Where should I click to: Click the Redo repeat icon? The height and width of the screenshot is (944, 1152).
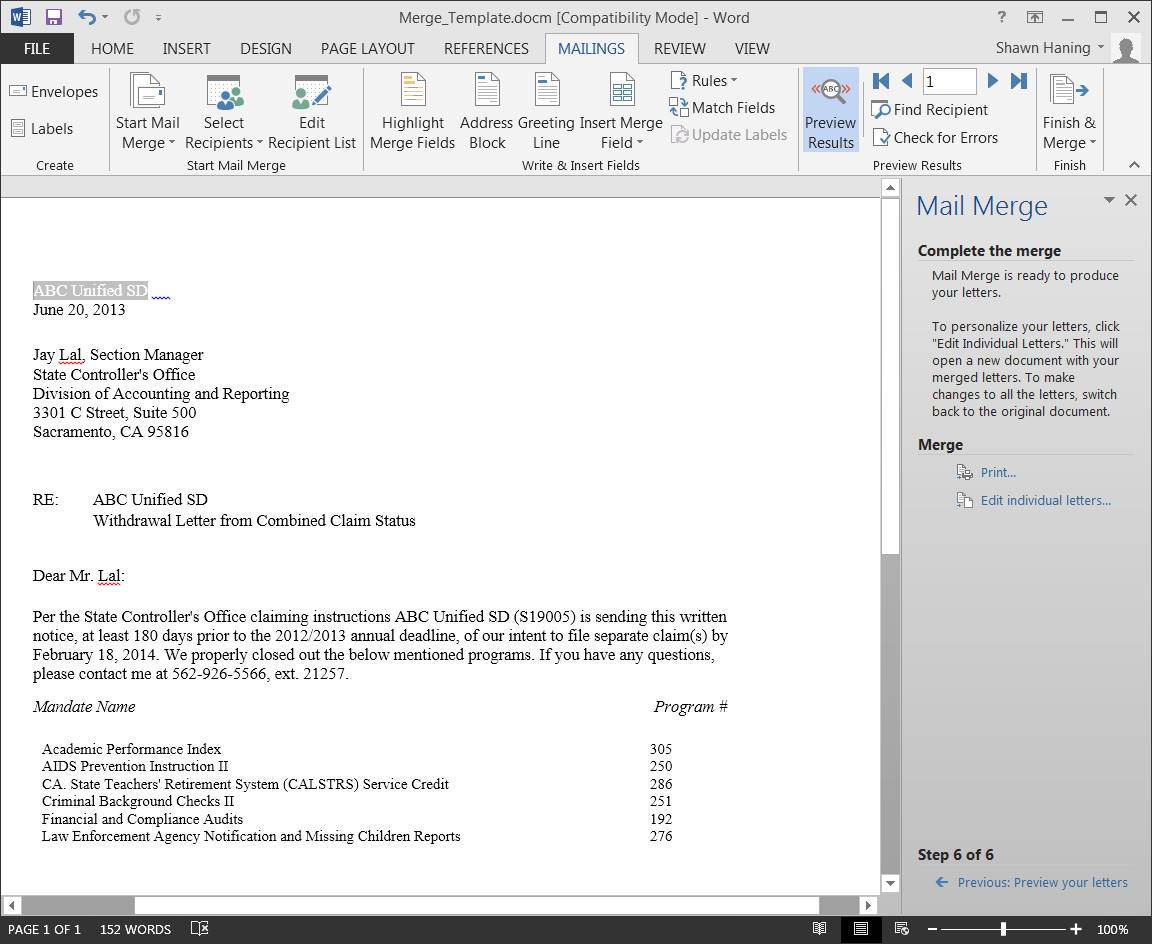pos(132,17)
